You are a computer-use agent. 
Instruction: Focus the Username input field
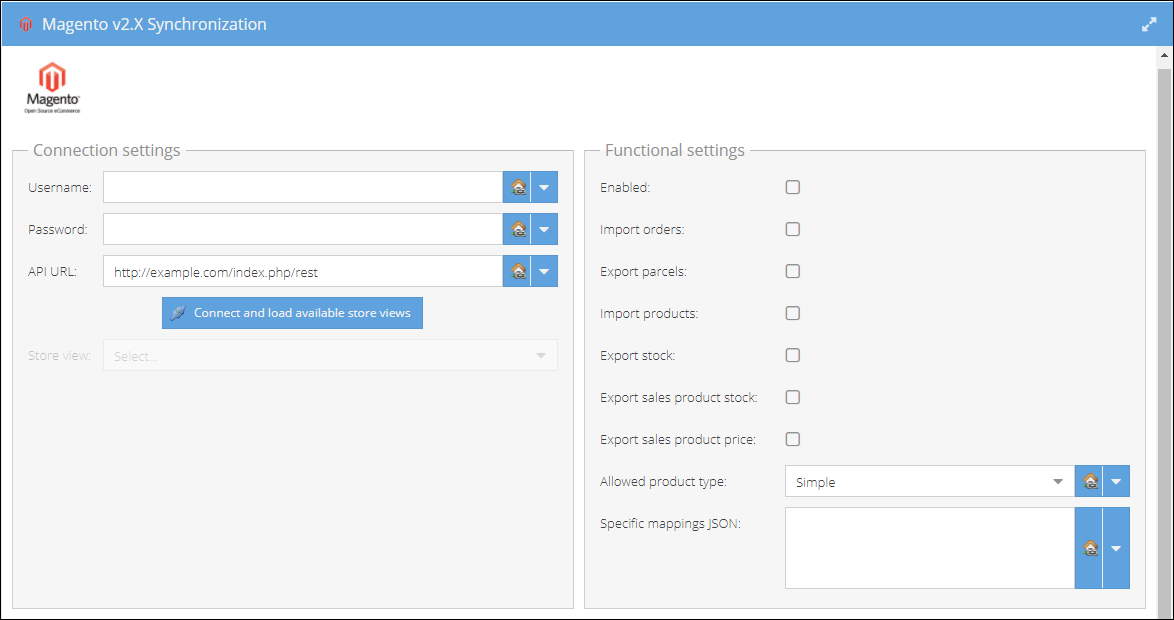point(303,187)
